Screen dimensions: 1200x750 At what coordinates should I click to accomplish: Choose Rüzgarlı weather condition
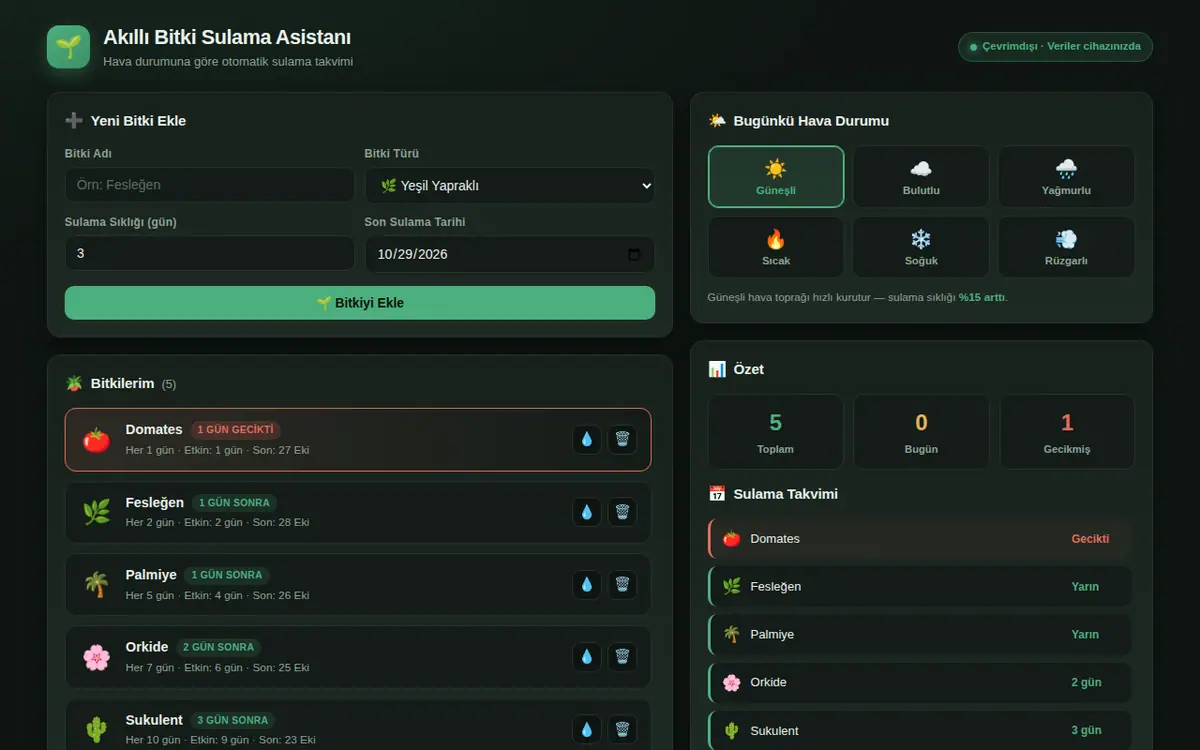coord(1066,247)
